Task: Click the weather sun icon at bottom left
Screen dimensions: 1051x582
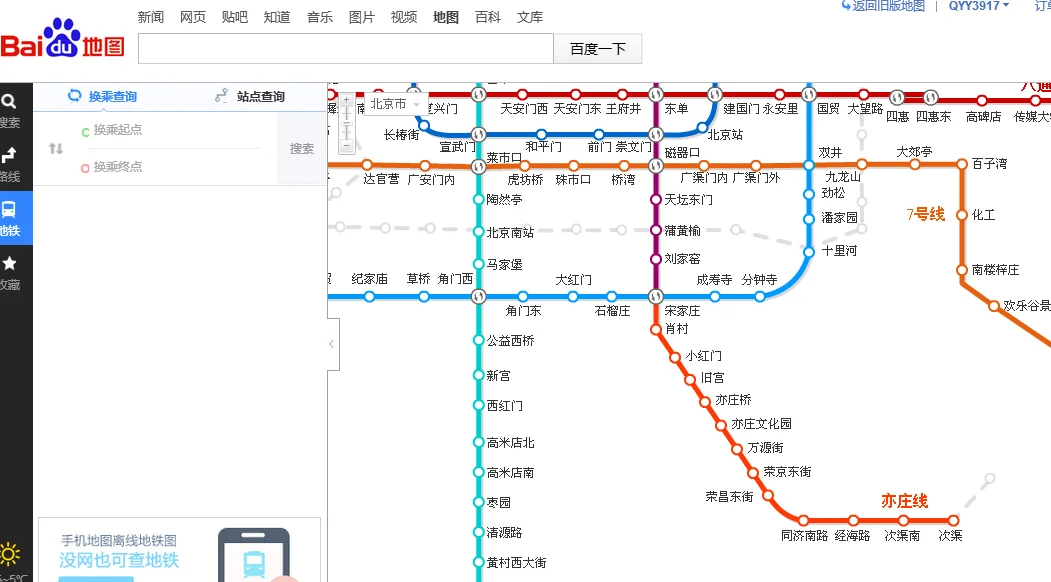Action: tap(8, 555)
